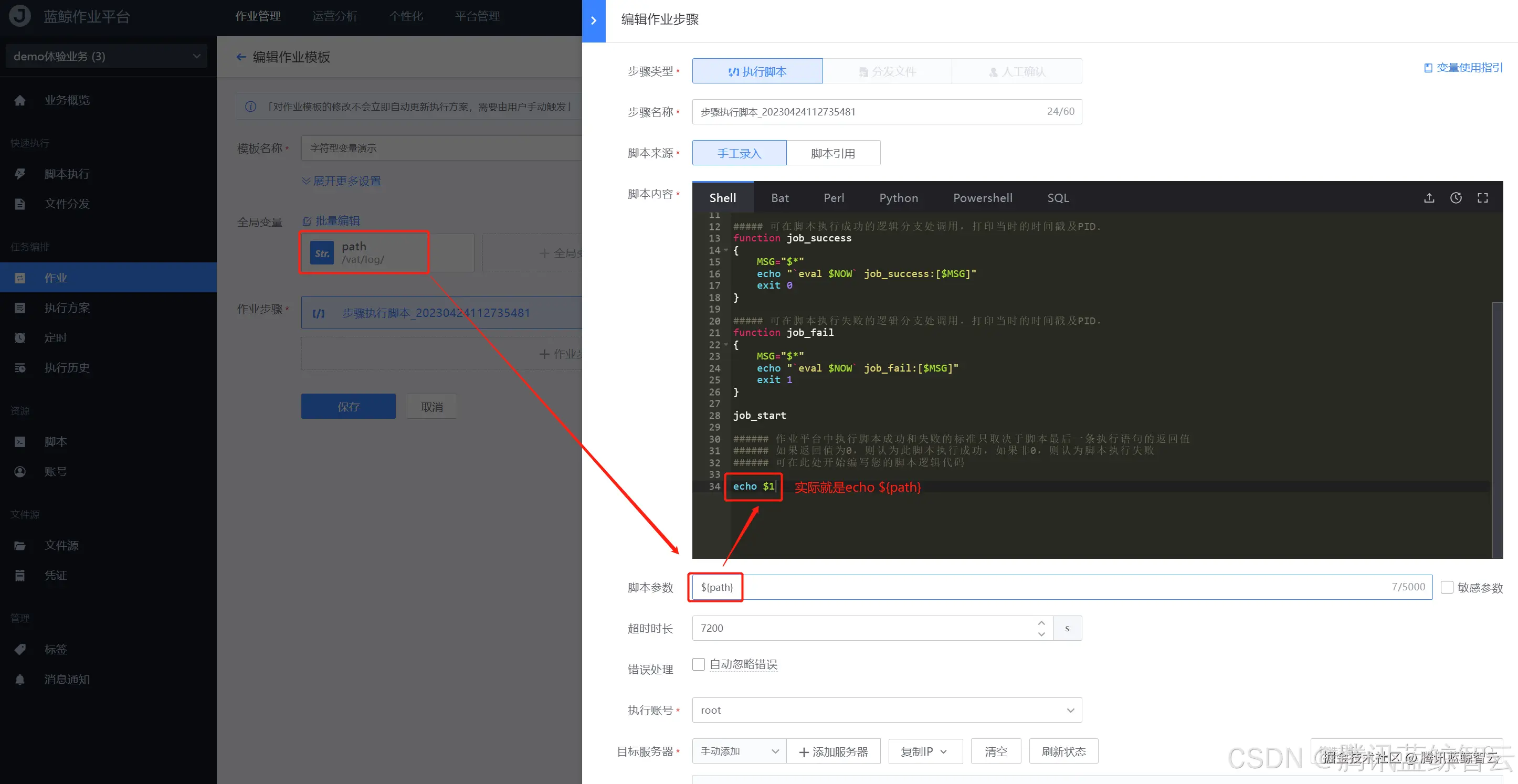This screenshot has height=784, width=1518.
Task: Click the info icon in notice banner
Action: pyautogui.click(x=250, y=107)
